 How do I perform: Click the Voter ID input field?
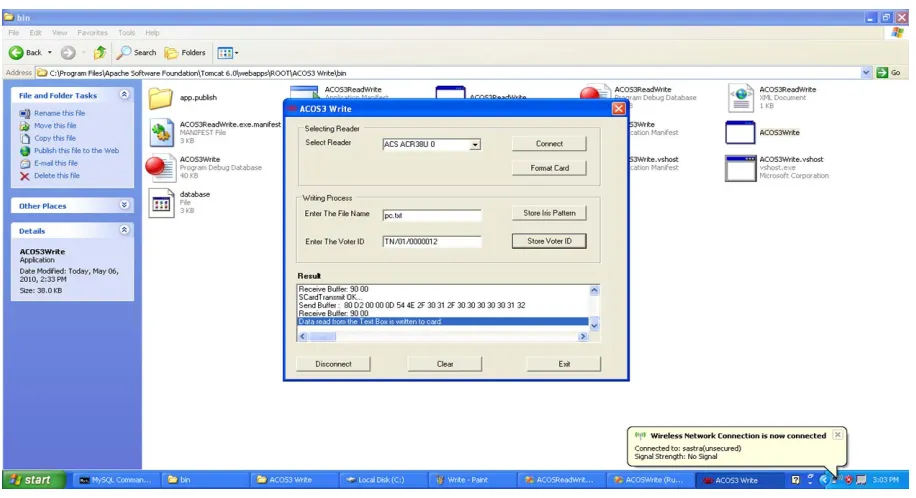432,241
